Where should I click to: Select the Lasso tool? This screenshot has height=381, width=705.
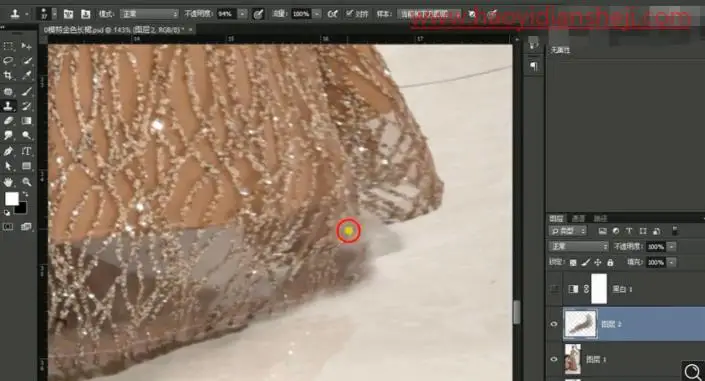8,61
